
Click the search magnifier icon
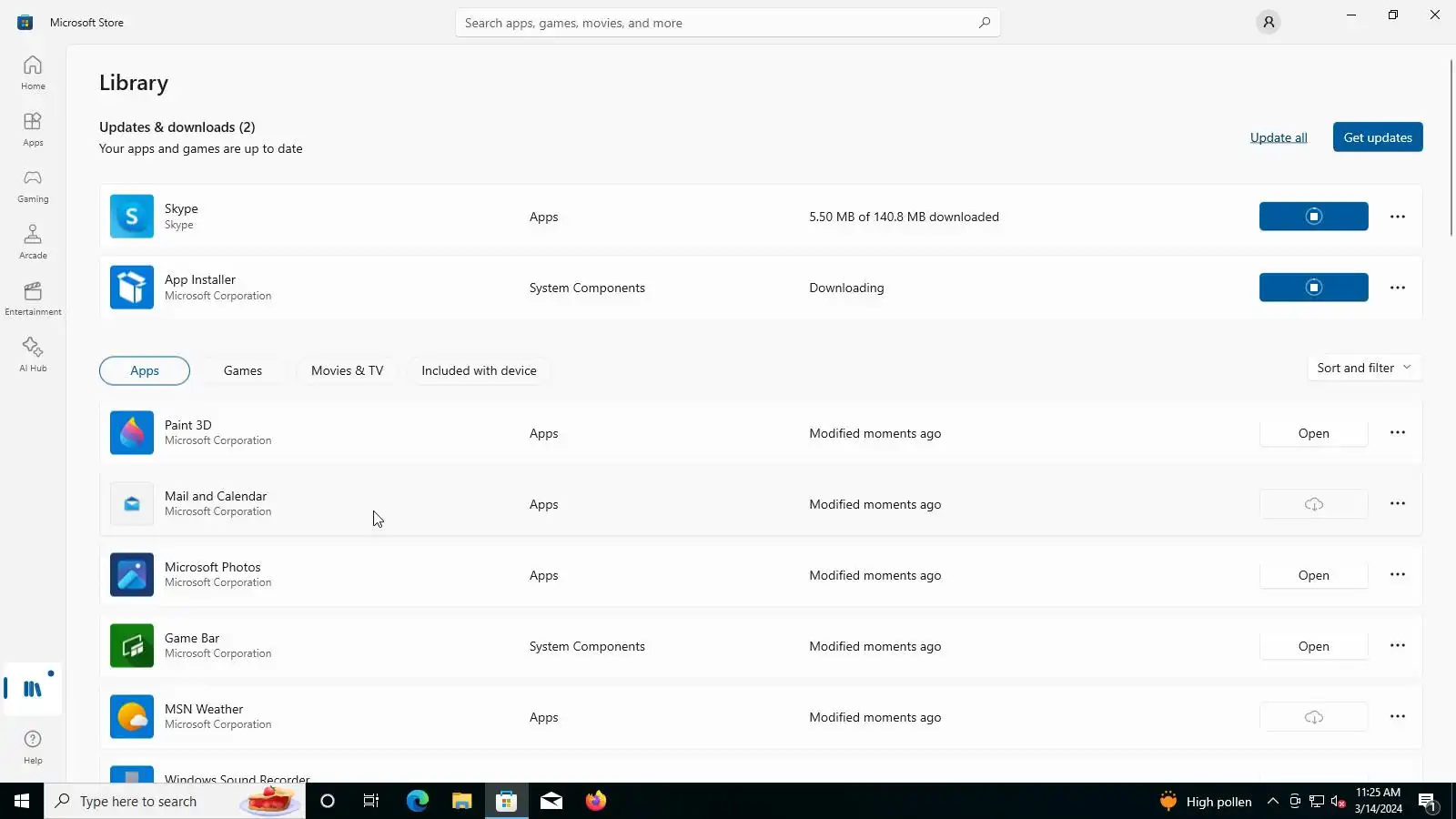tap(985, 23)
